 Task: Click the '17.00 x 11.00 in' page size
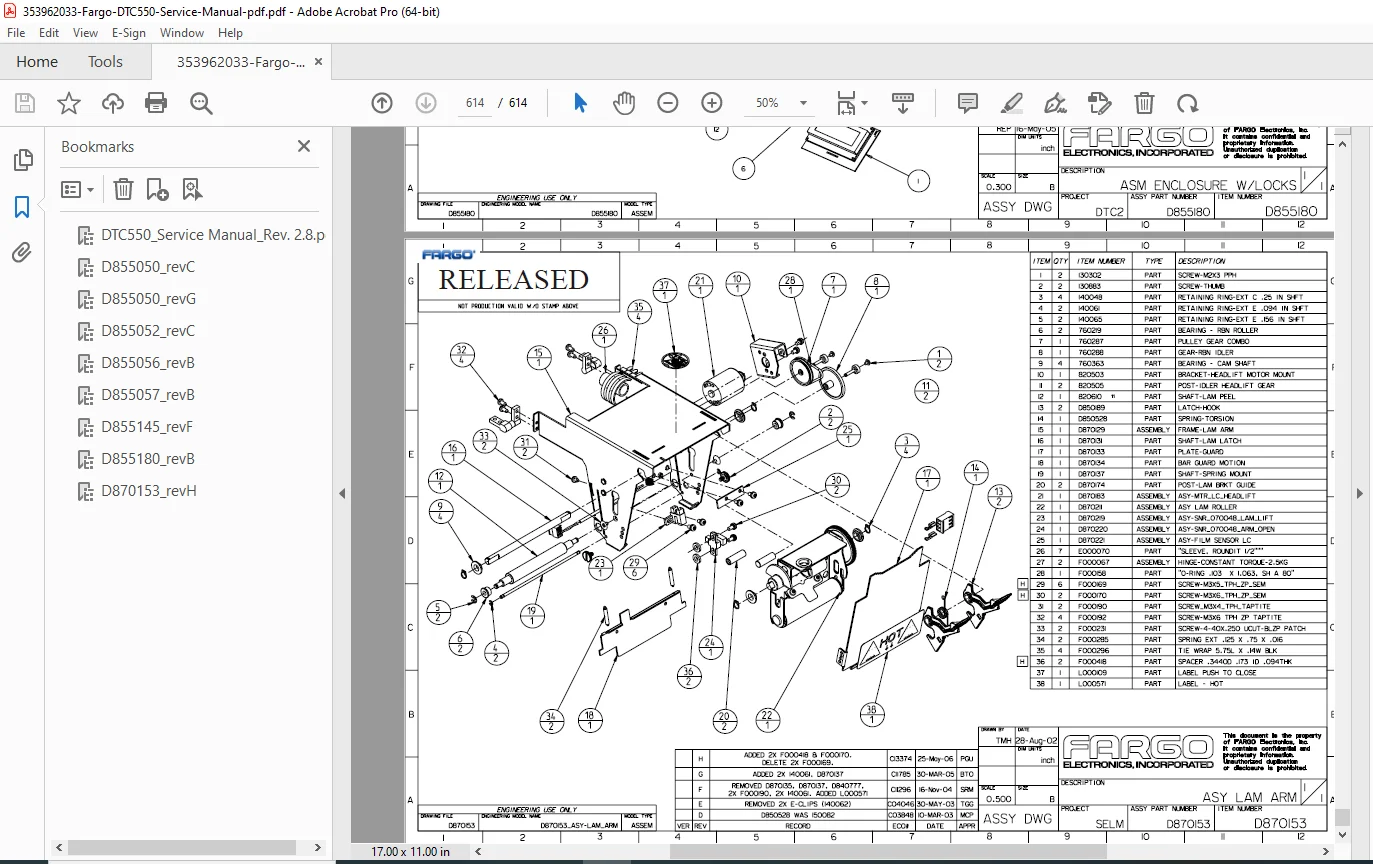(411, 852)
